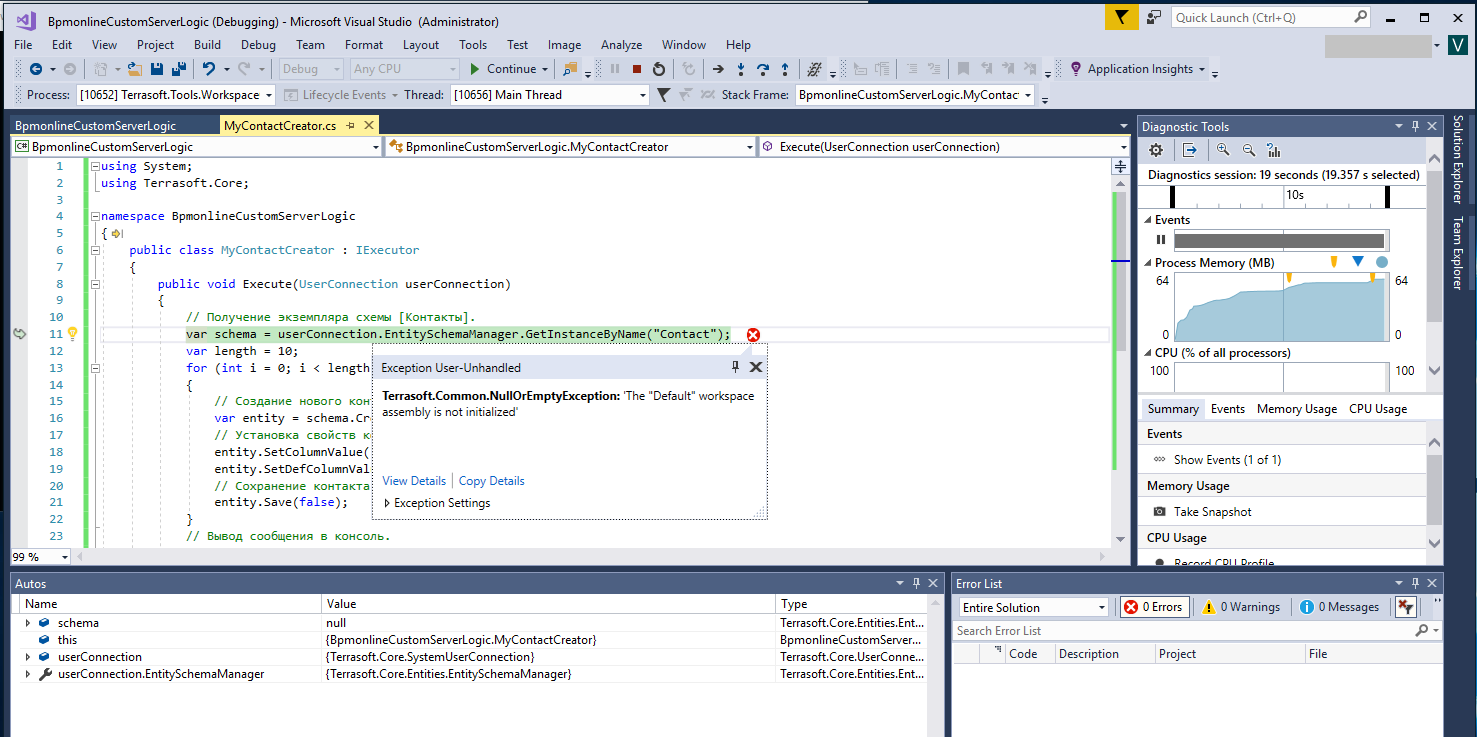This screenshot has height=737, width=1477.
Task: Open Solution Explorer side tab
Action: tap(1458, 158)
